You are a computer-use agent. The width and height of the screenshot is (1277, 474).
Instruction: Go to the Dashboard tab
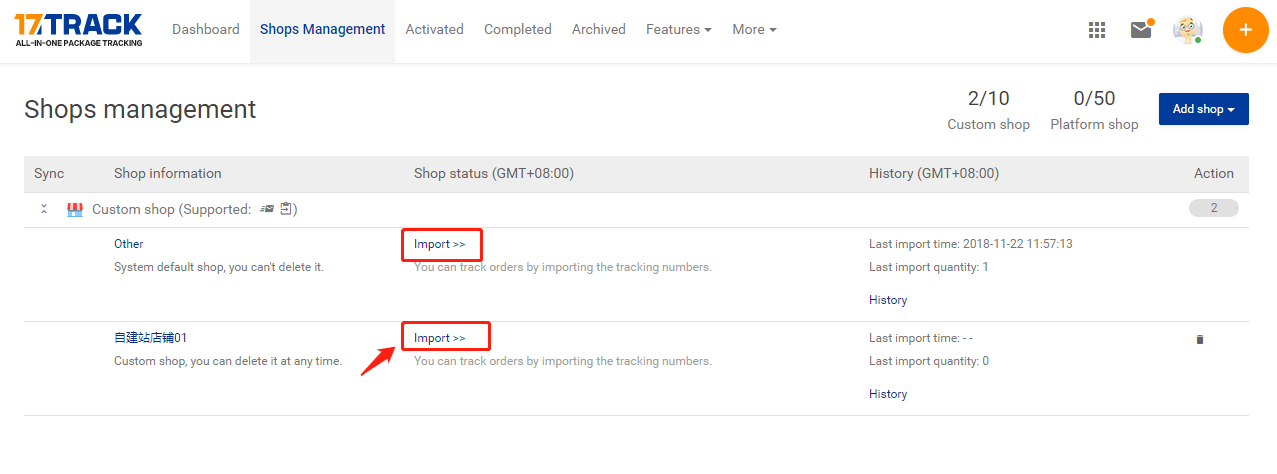pos(206,30)
